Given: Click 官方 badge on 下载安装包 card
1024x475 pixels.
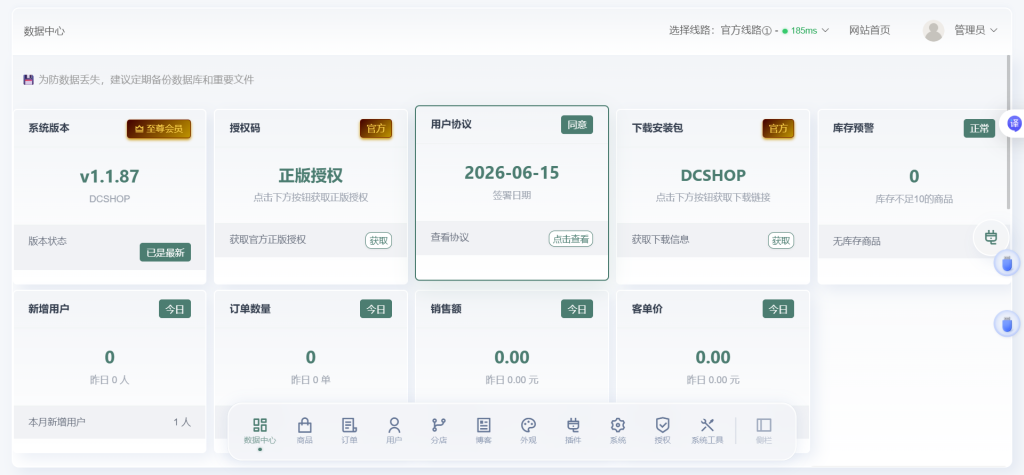Looking at the screenshot, I should (778, 129).
